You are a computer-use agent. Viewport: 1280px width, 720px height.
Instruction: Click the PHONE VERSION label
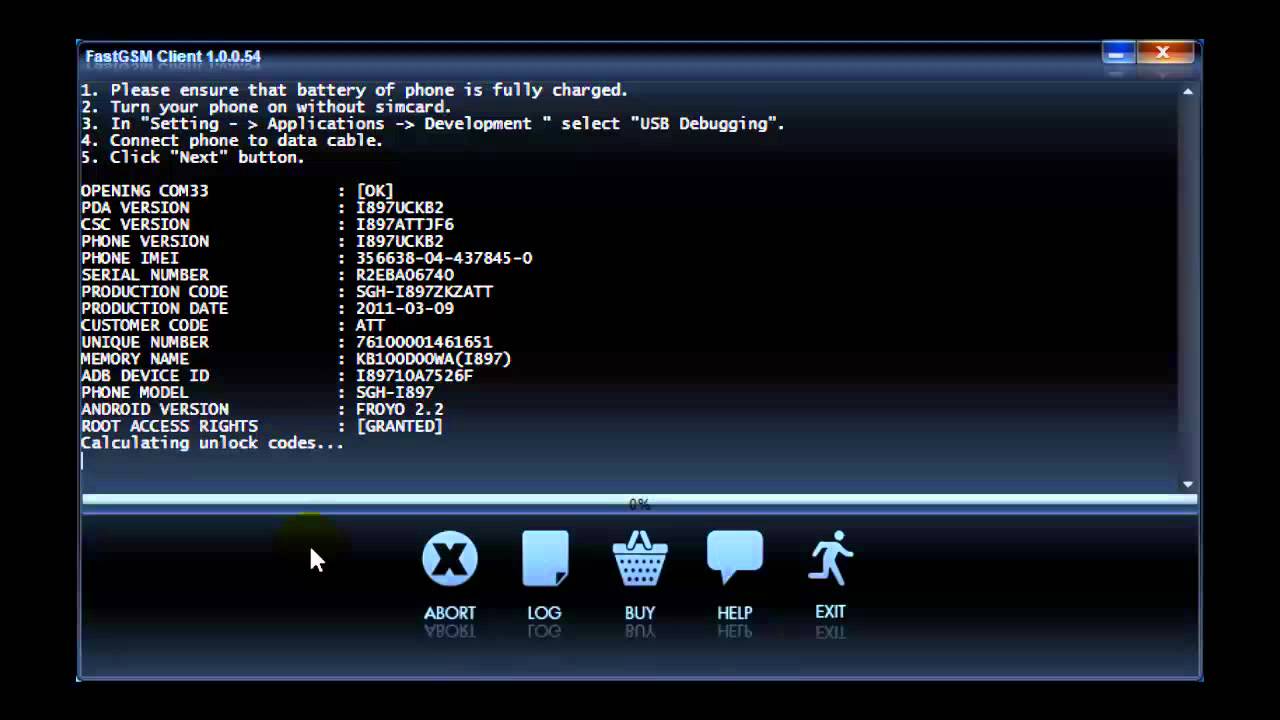145,242
